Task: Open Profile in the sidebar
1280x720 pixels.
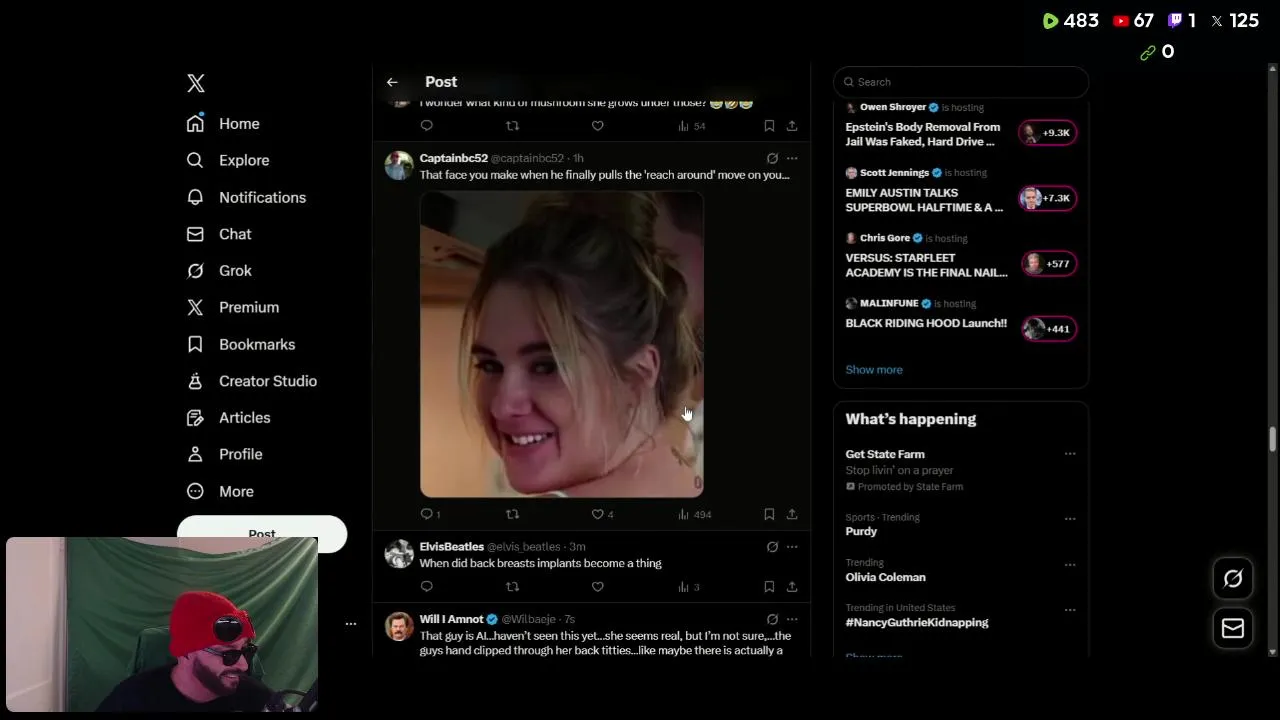Action: (225, 454)
